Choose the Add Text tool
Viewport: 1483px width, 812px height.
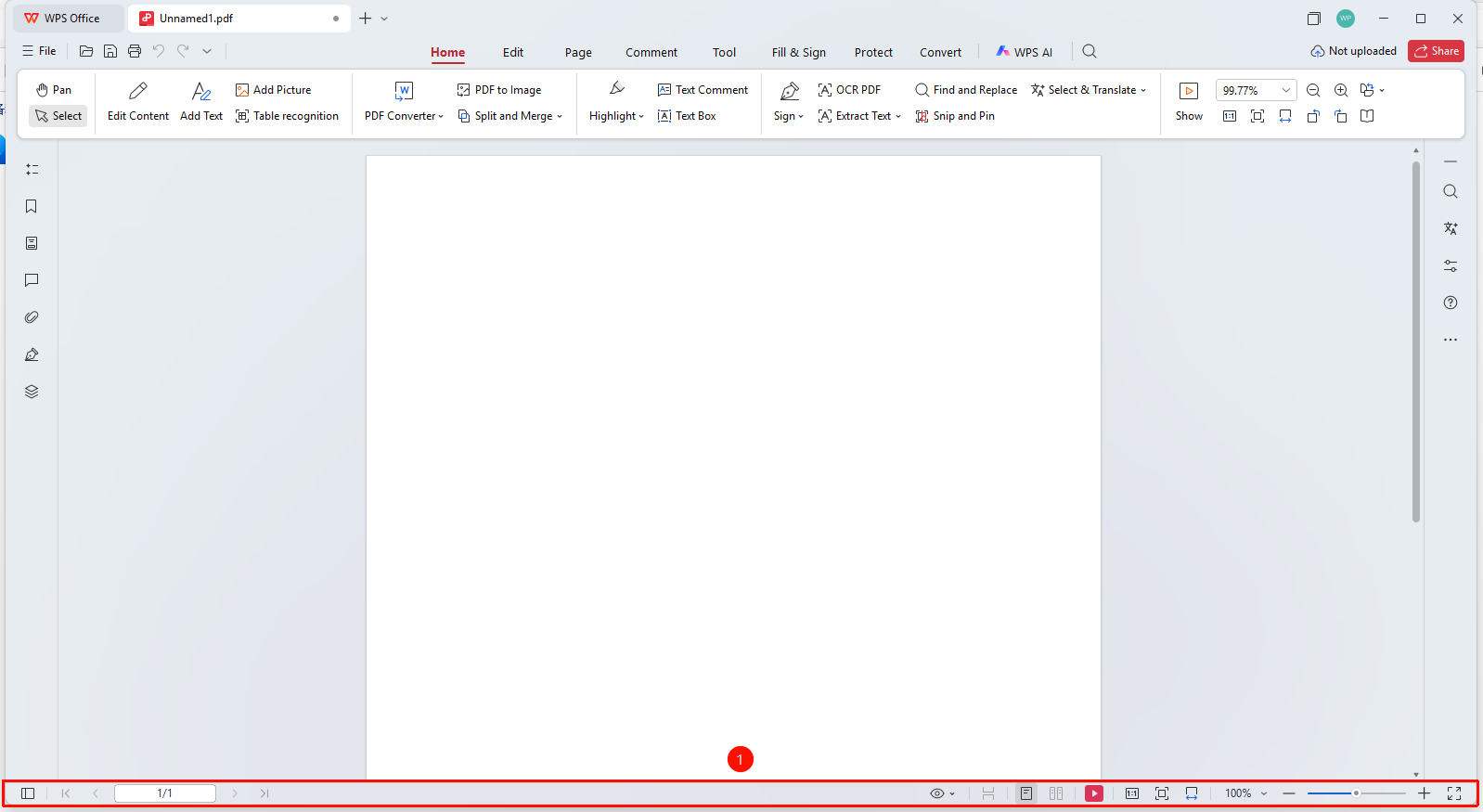tap(201, 102)
